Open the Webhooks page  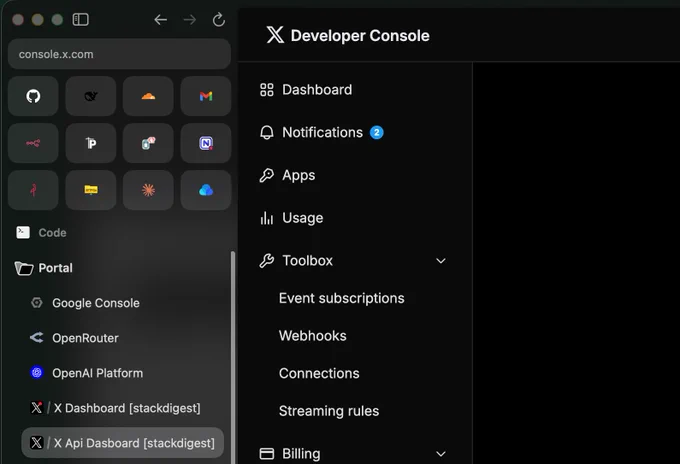313,336
